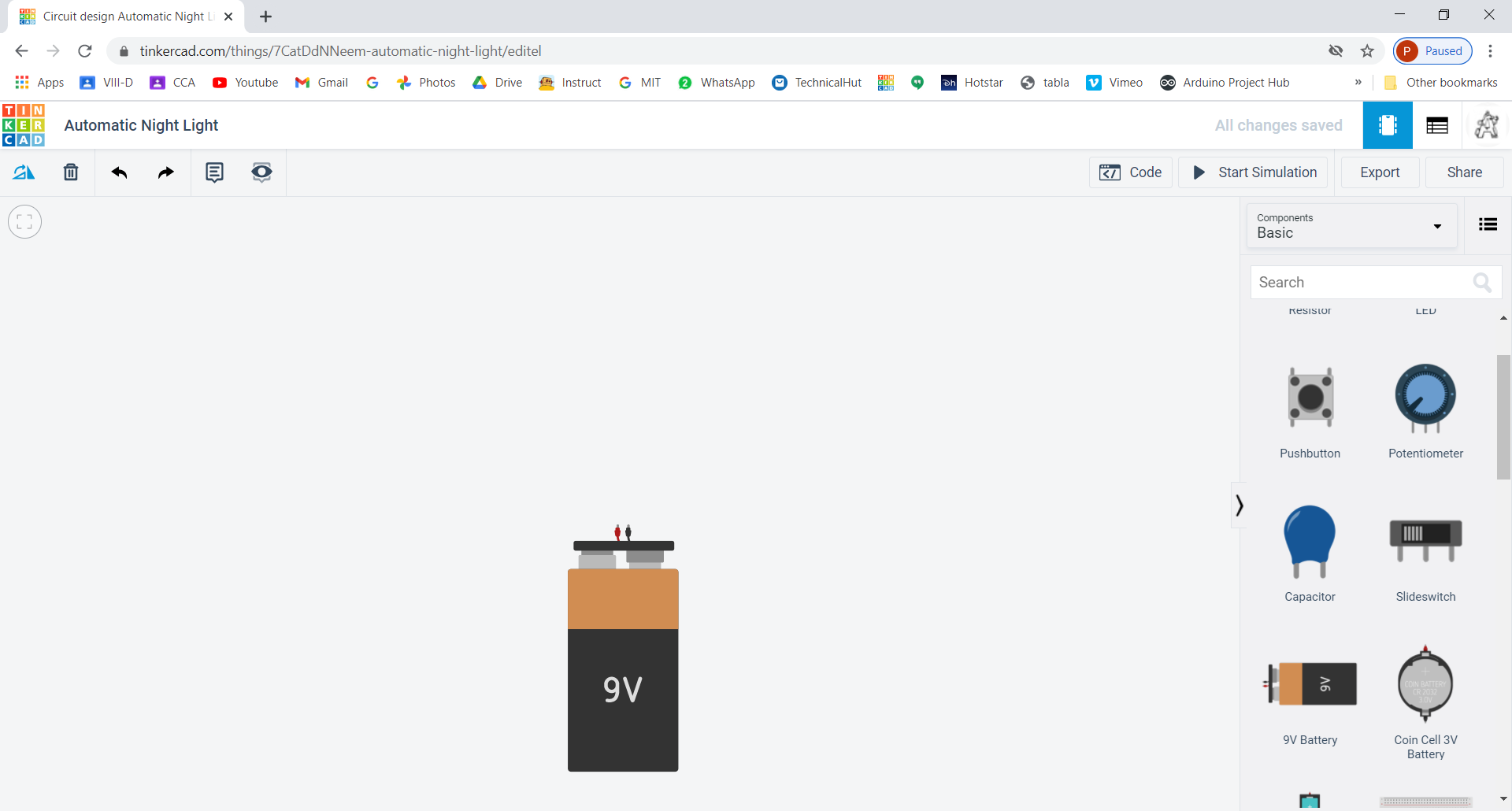Select the rotate component tool

[24, 172]
